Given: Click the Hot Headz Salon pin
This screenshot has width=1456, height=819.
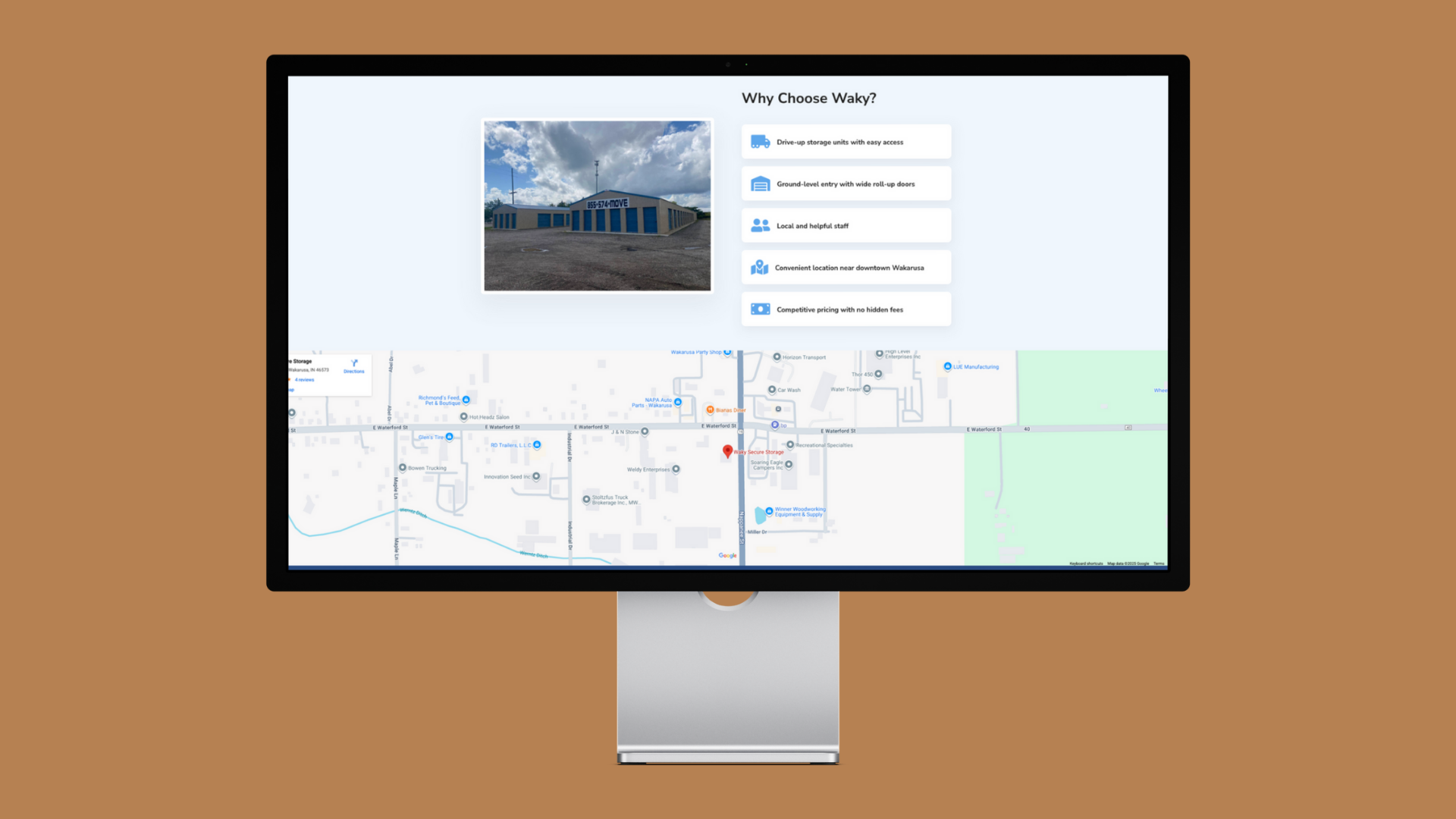Looking at the screenshot, I should point(463,416).
